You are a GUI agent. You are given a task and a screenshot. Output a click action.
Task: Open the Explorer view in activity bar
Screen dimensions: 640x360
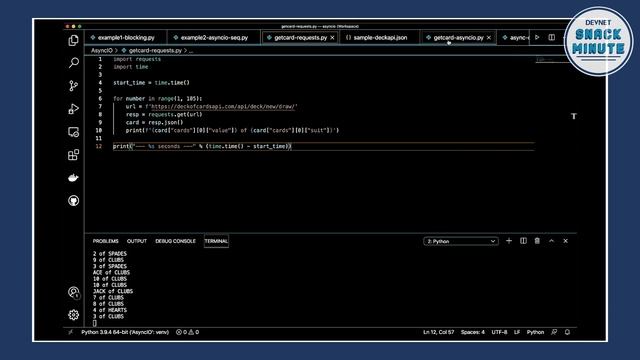click(73, 40)
